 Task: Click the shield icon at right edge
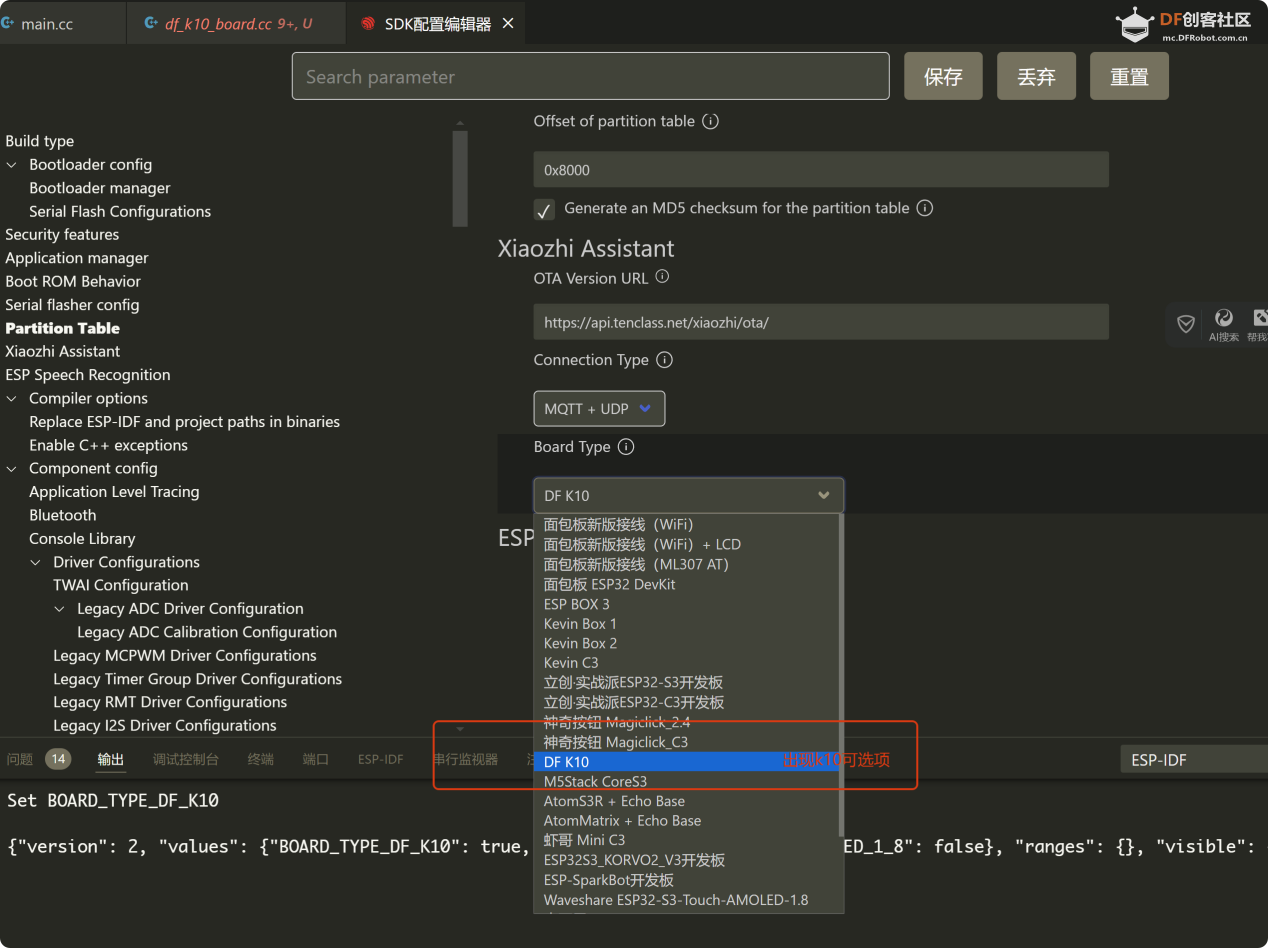1186,324
